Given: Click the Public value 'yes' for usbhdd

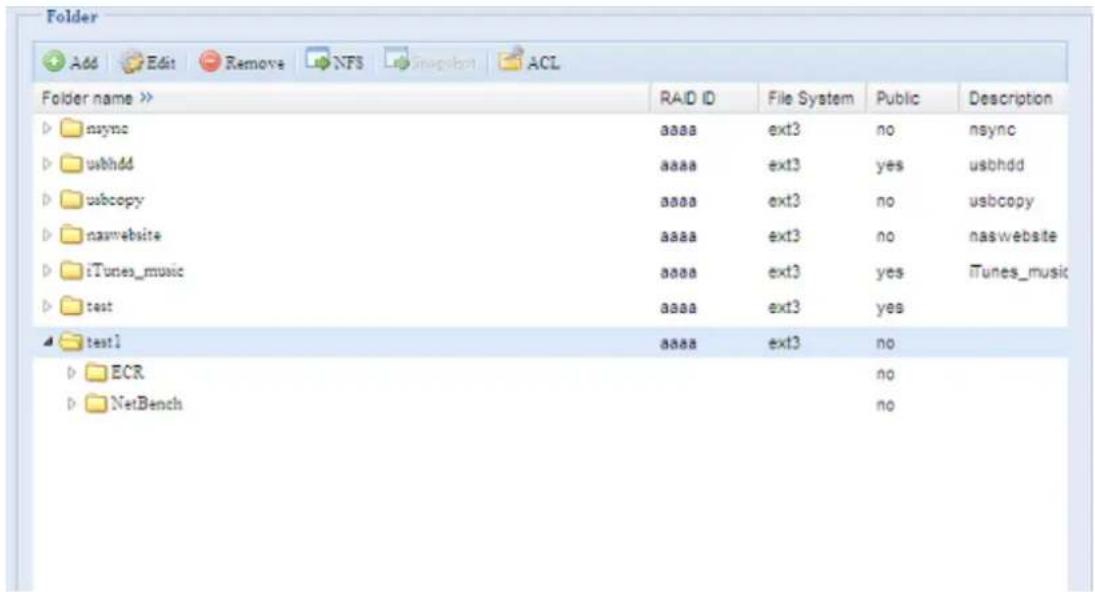Looking at the screenshot, I should 890,165.
